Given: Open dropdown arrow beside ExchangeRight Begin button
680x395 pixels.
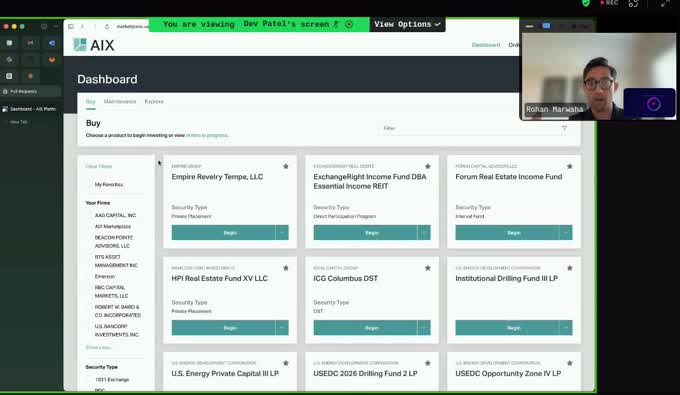Looking at the screenshot, I should (424, 233).
